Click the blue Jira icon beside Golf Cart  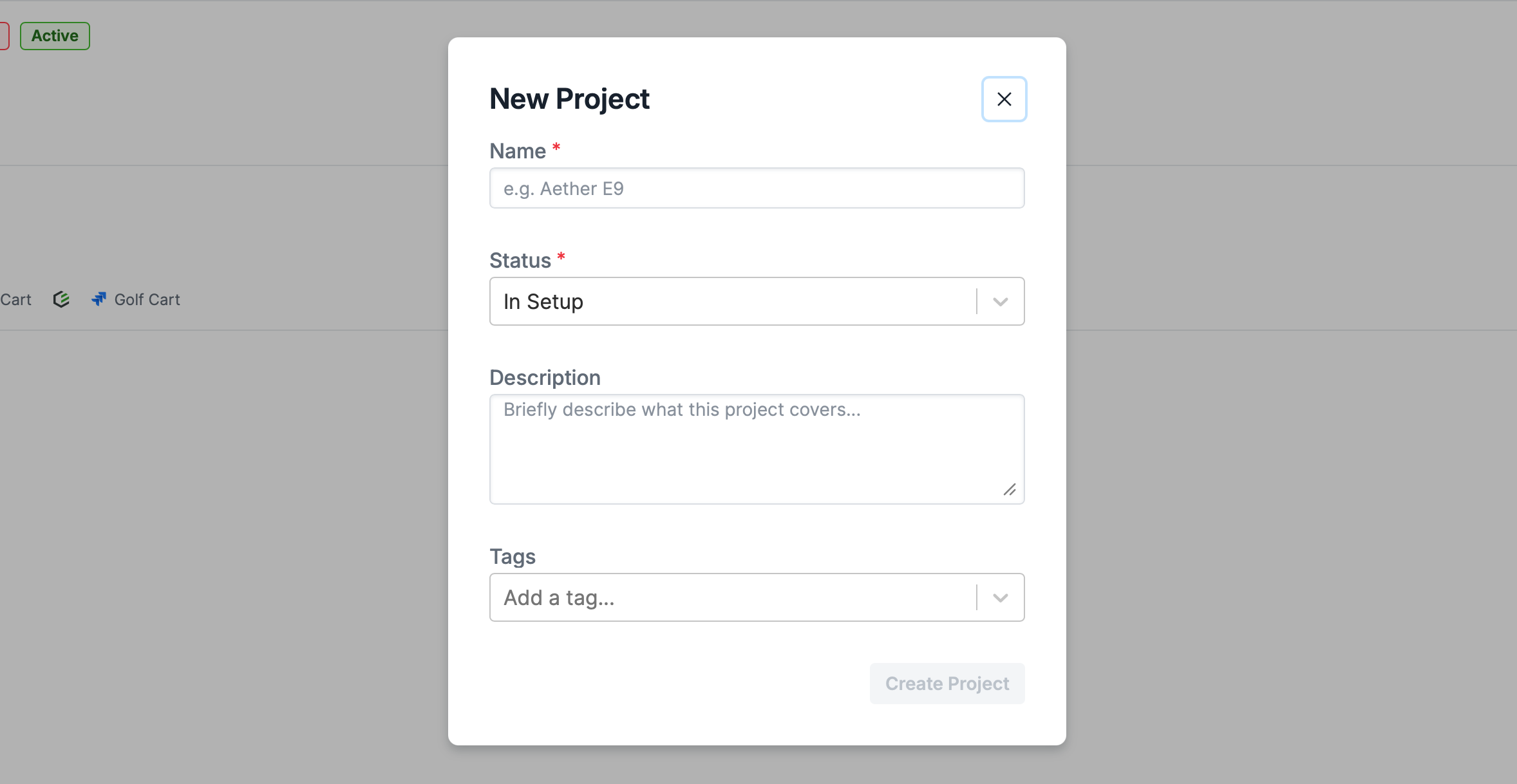coord(99,299)
